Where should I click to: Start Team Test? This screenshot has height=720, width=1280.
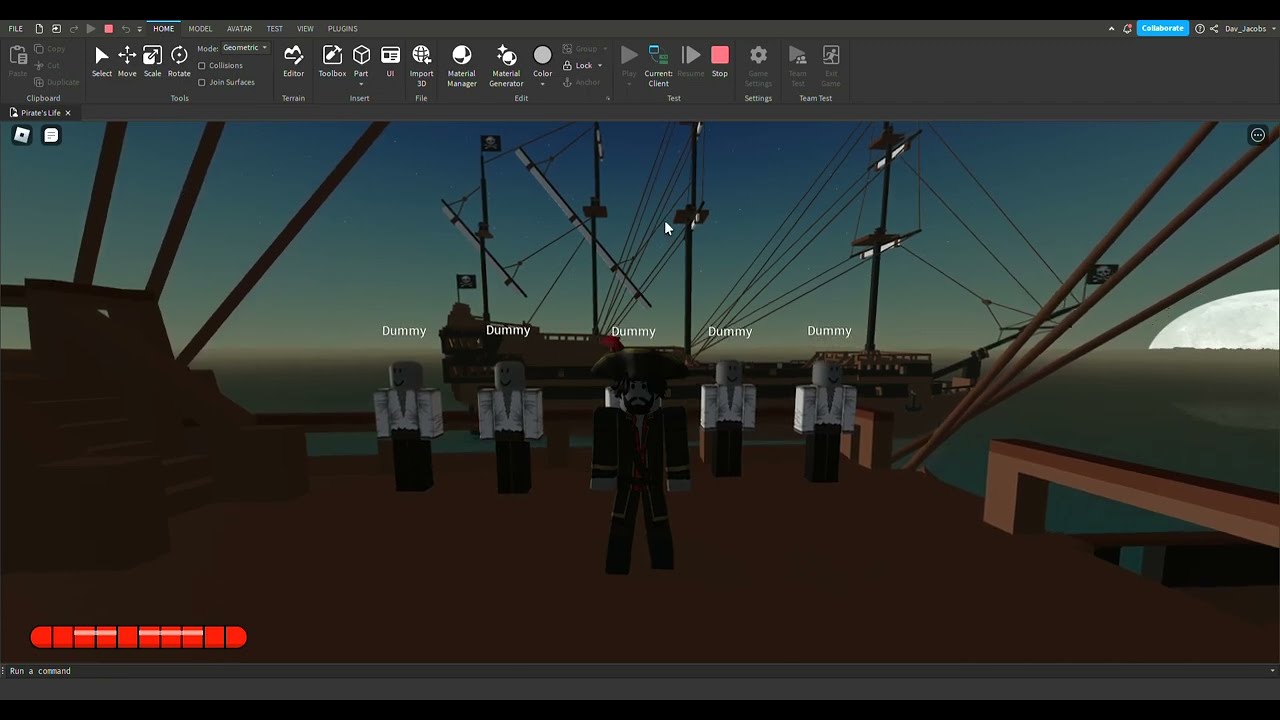pos(797,66)
